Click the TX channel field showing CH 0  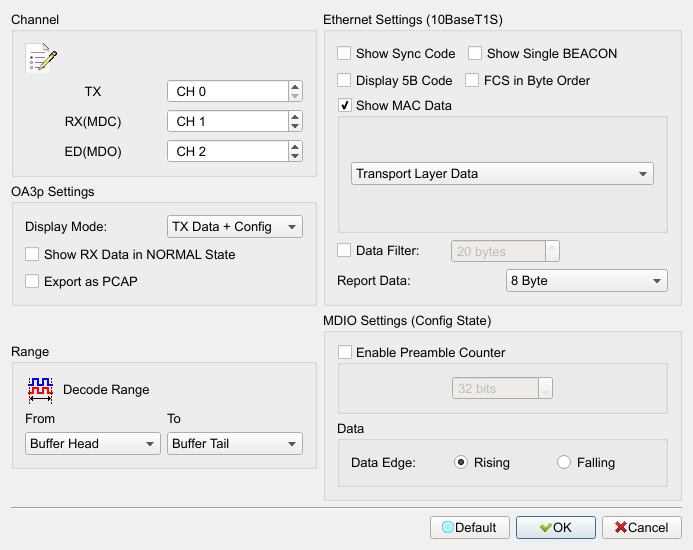[x=228, y=92]
